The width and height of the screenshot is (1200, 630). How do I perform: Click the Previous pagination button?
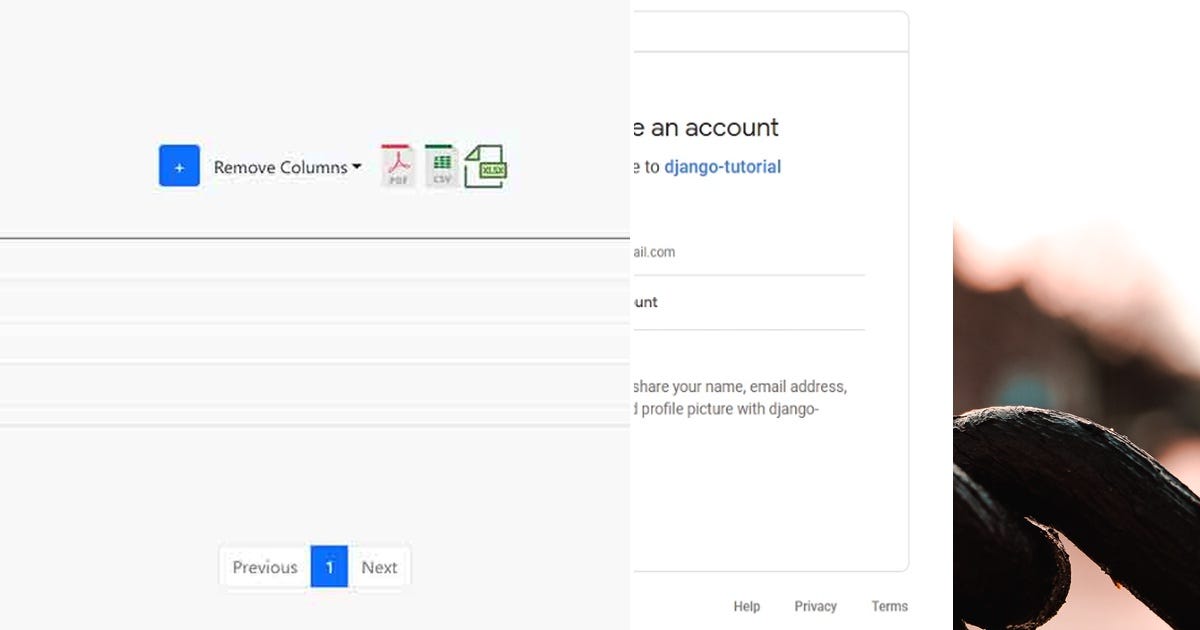pyautogui.click(x=264, y=567)
